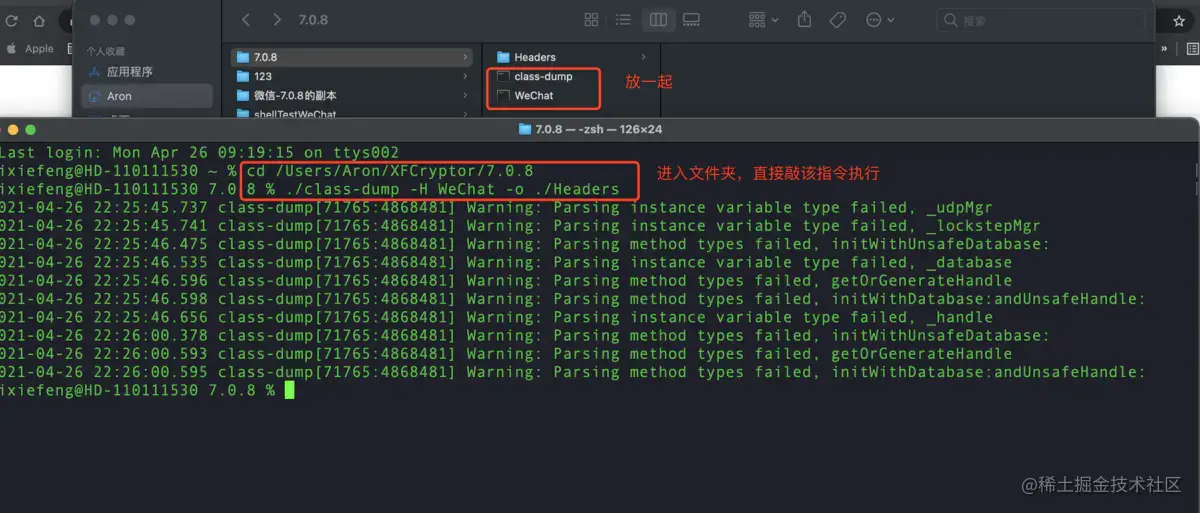Select Aron in the Finder sidebar
Image resolution: width=1200 pixels, height=513 pixels.
146,96
